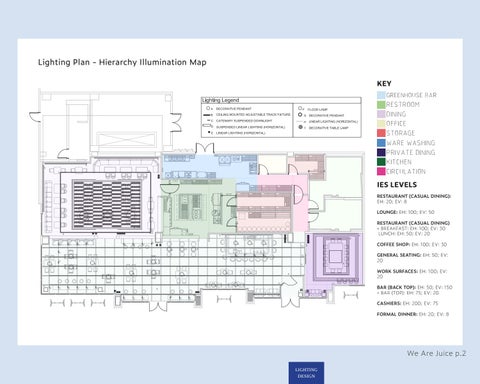Click the 'KEY' heading
Screen dimensions: 480x384
(x=384, y=84)
